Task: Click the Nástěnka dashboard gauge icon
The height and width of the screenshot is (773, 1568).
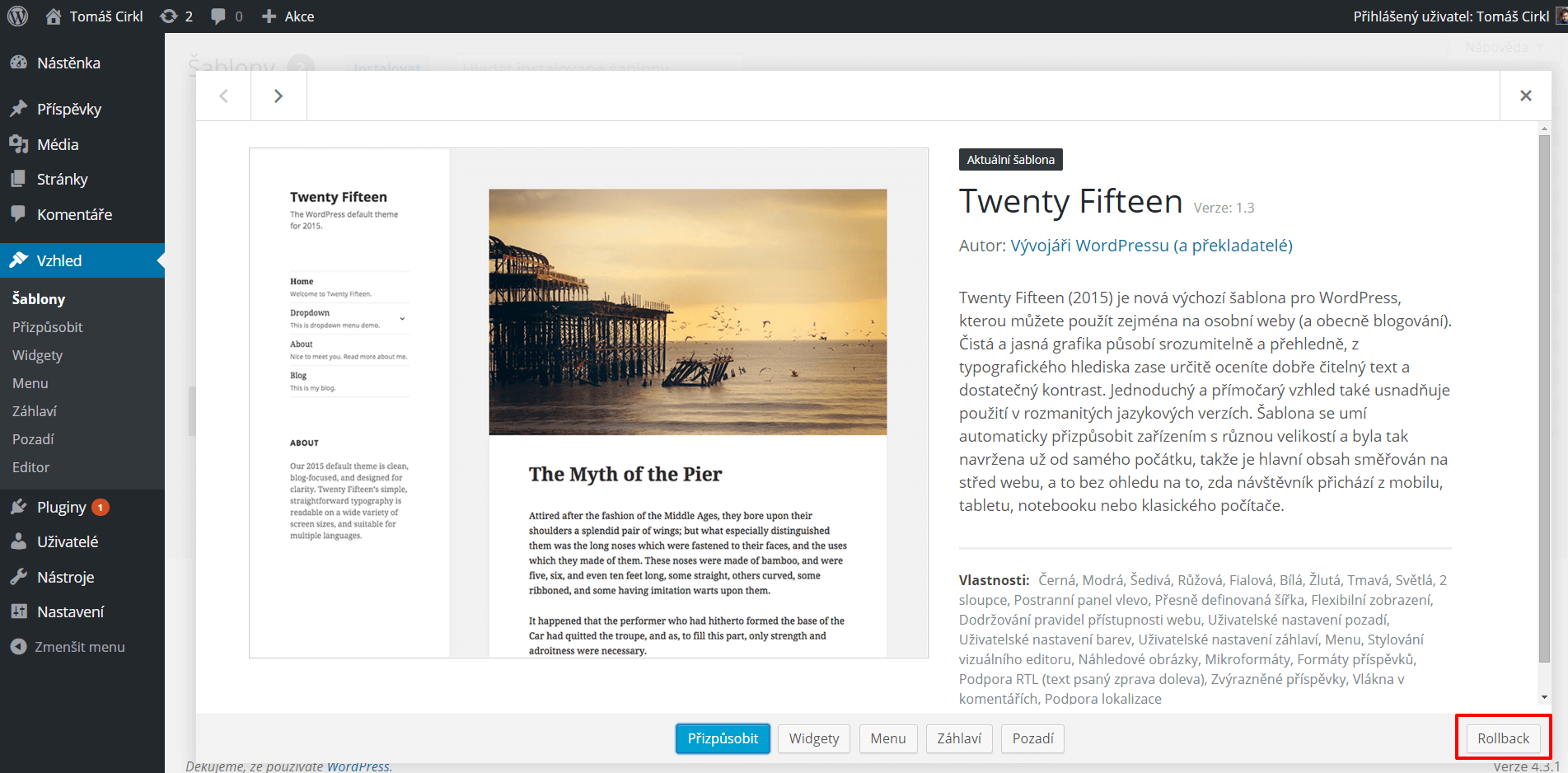Action: 18,63
